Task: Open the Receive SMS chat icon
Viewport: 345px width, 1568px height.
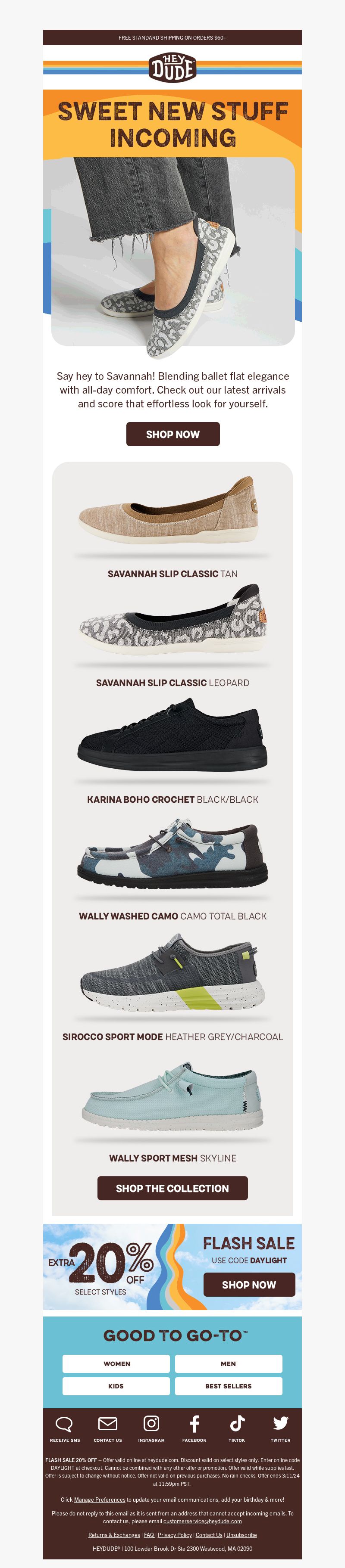Action: tap(64, 1424)
